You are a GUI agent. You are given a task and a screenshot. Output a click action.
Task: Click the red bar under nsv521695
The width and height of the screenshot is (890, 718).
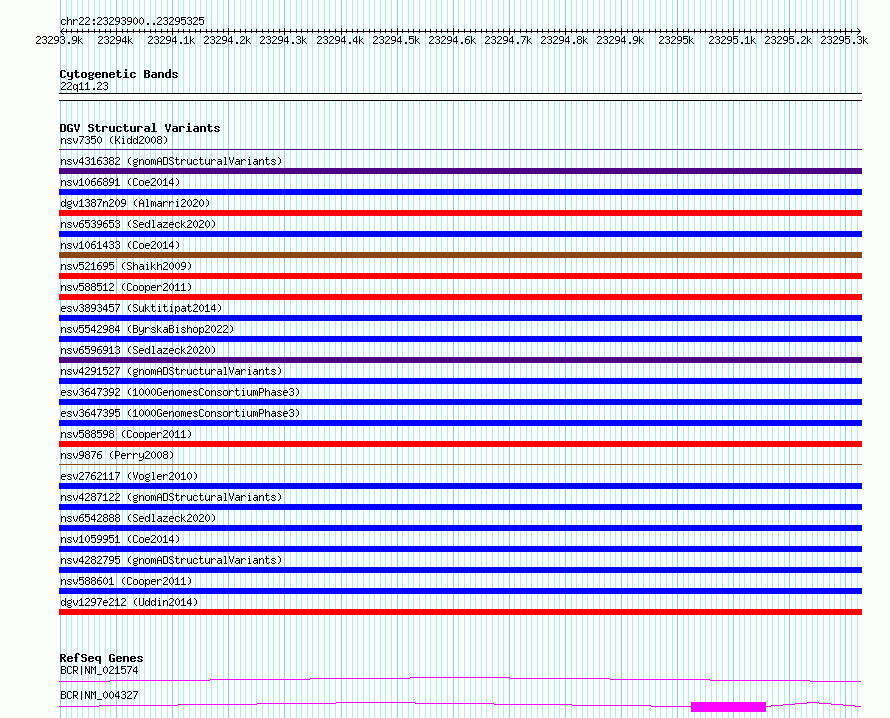coord(460,276)
